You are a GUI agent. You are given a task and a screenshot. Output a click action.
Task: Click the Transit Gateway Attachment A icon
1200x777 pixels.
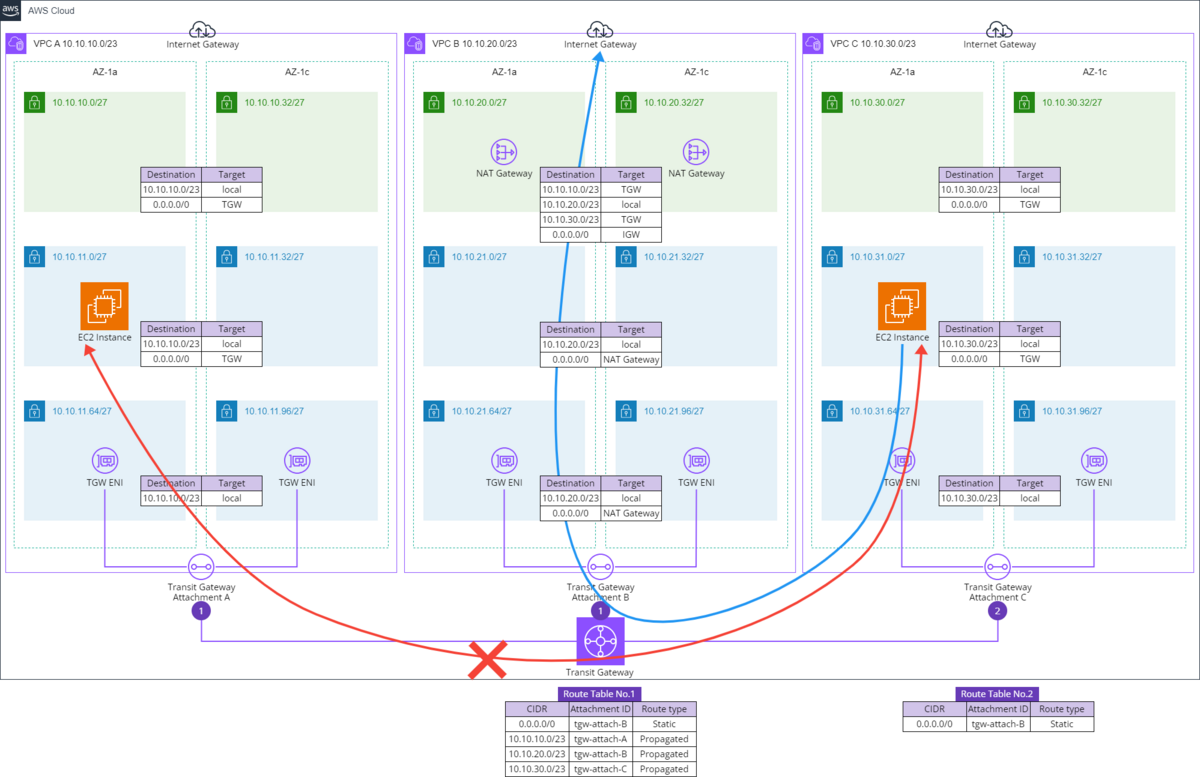pos(202,566)
